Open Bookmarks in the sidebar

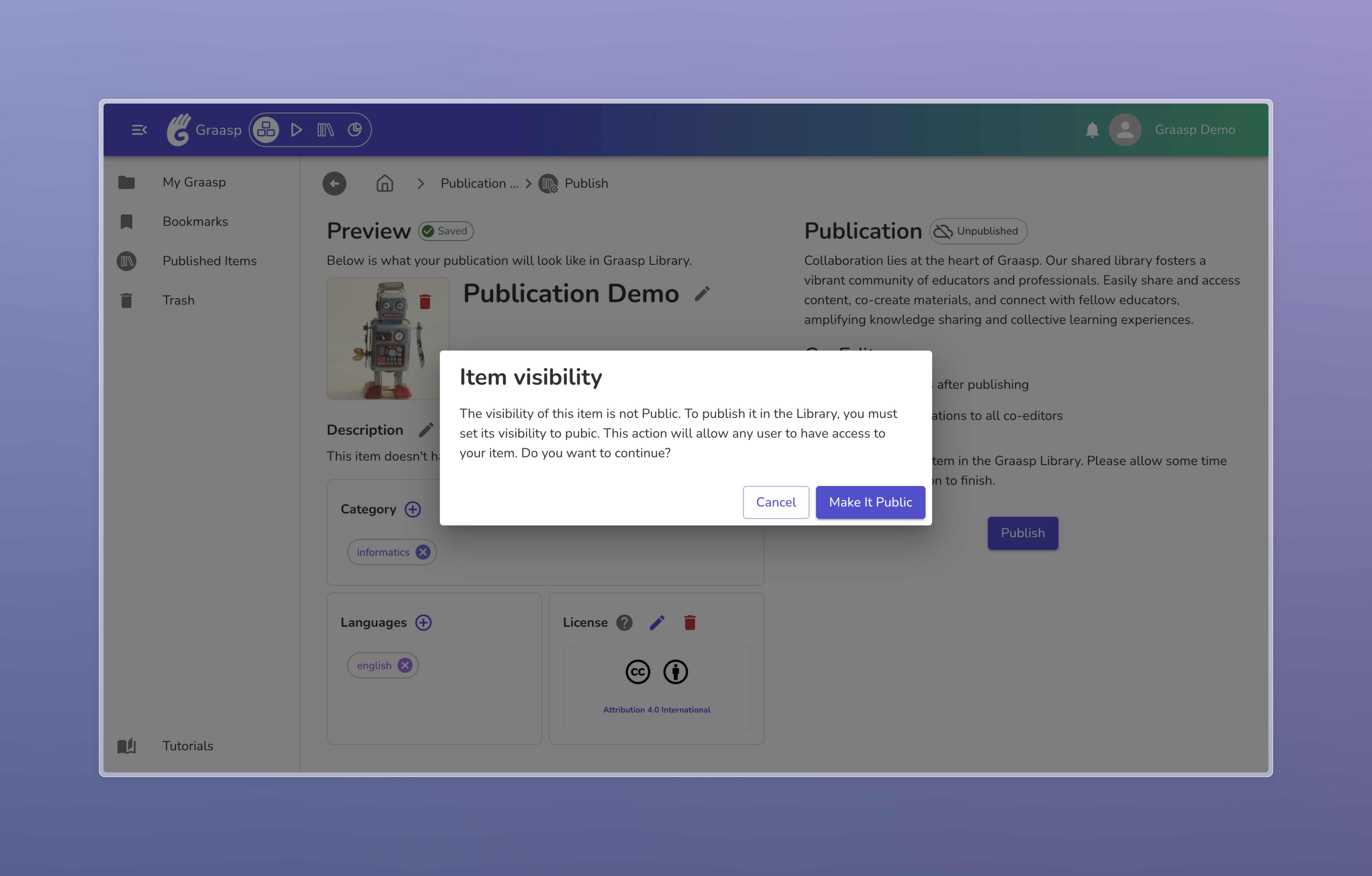click(x=195, y=222)
